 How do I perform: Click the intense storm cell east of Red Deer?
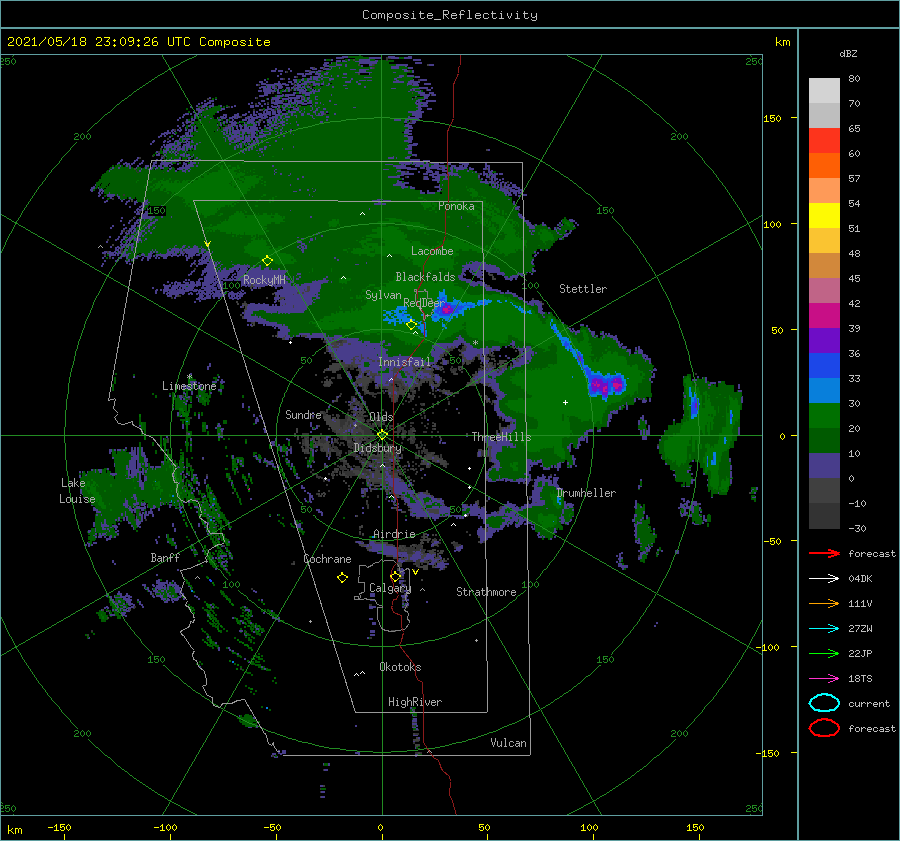click(446, 310)
